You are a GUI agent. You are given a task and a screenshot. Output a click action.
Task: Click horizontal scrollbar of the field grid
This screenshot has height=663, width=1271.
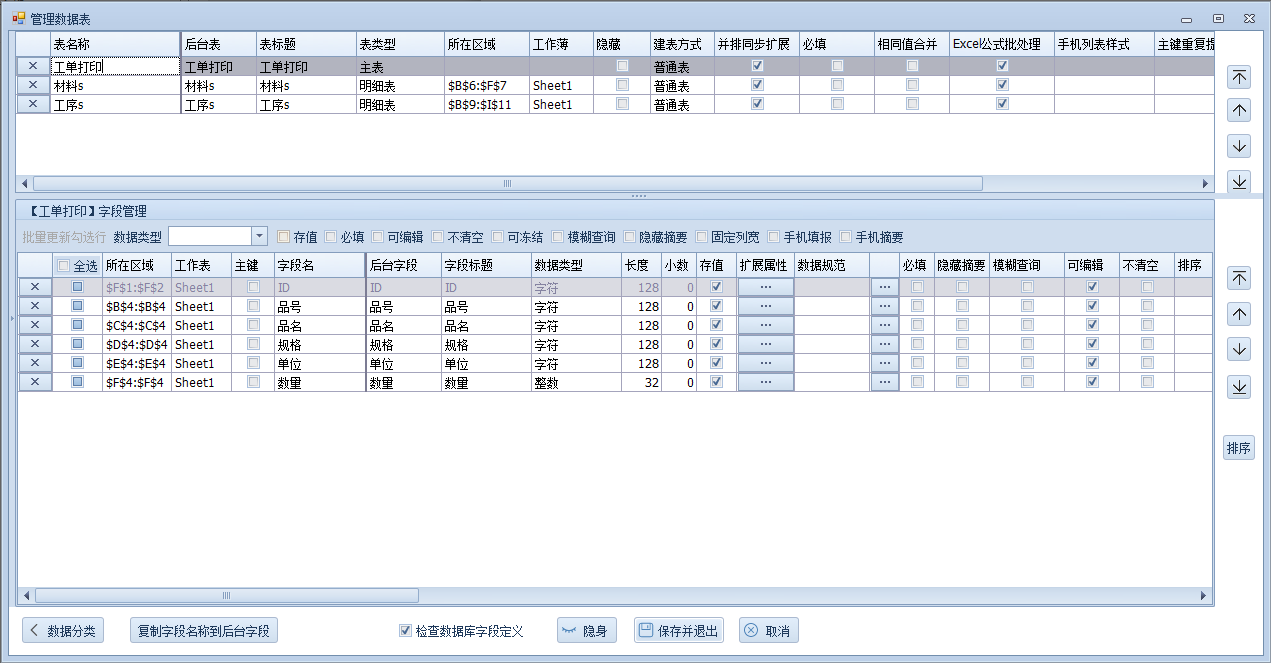(226, 596)
